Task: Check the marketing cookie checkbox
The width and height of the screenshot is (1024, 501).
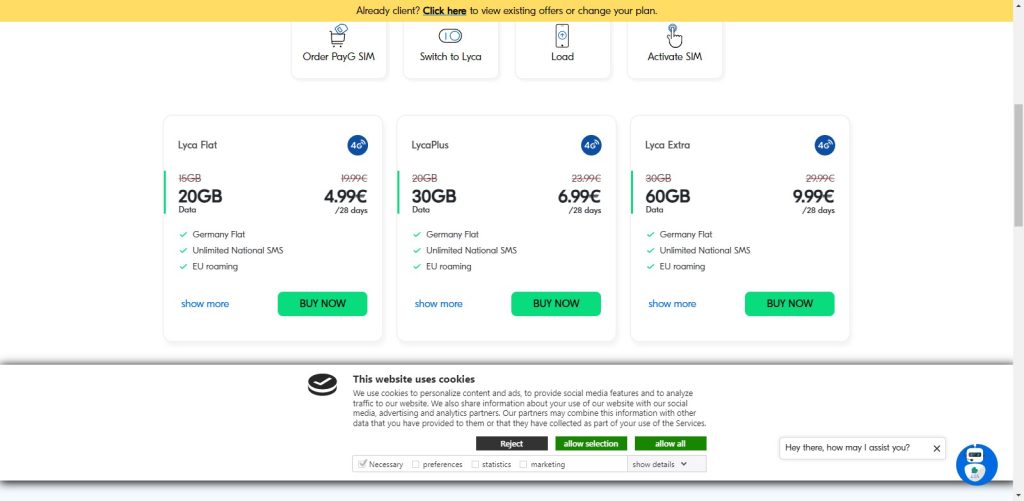Action: click(x=523, y=464)
